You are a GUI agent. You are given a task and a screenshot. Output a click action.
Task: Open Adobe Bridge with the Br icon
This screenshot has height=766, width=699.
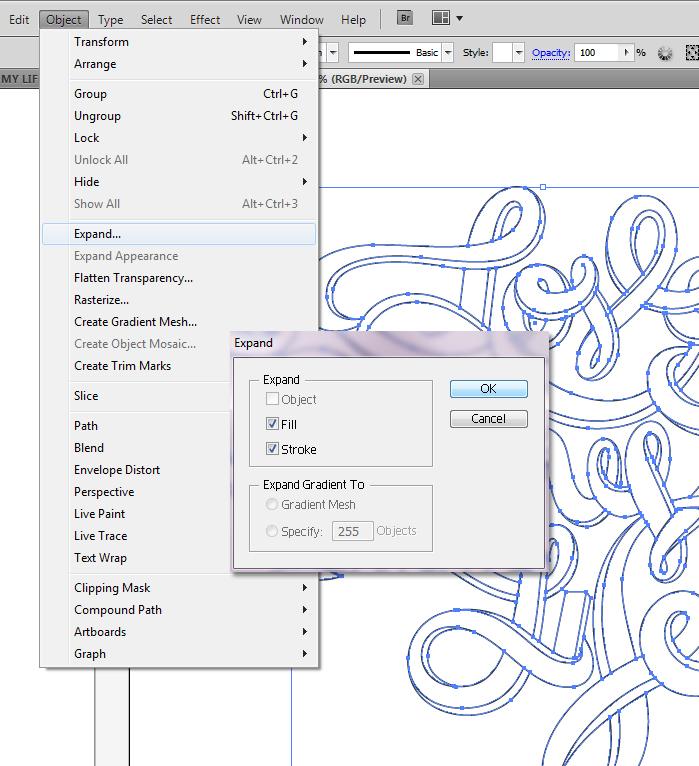[x=405, y=18]
